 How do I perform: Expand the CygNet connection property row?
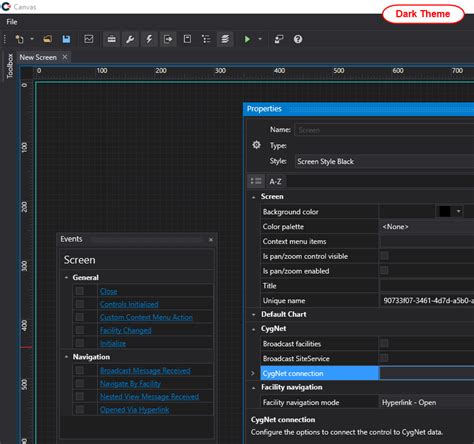pos(253,373)
